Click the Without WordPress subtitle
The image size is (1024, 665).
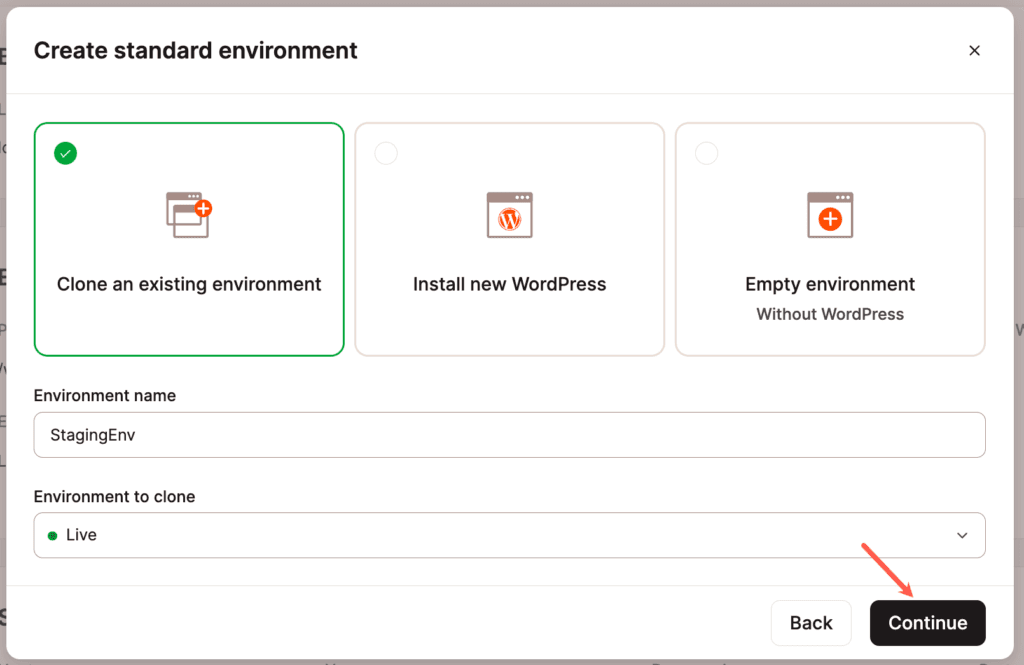(x=830, y=314)
